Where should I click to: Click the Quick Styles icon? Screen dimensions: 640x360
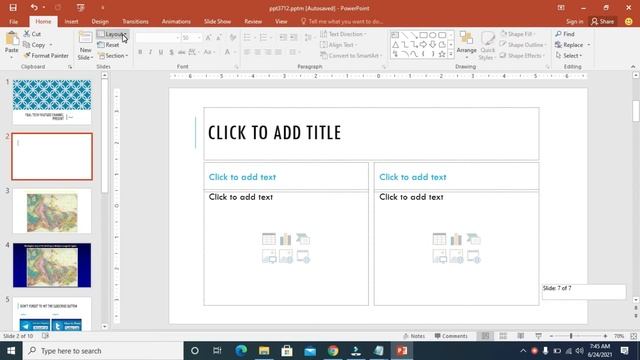point(487,45)
